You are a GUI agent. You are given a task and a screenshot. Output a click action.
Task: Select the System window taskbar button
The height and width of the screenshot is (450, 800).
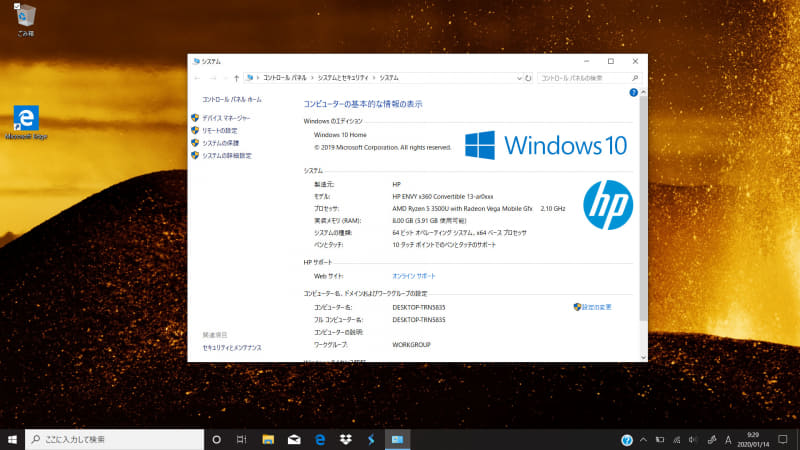[x=397, y=439]
